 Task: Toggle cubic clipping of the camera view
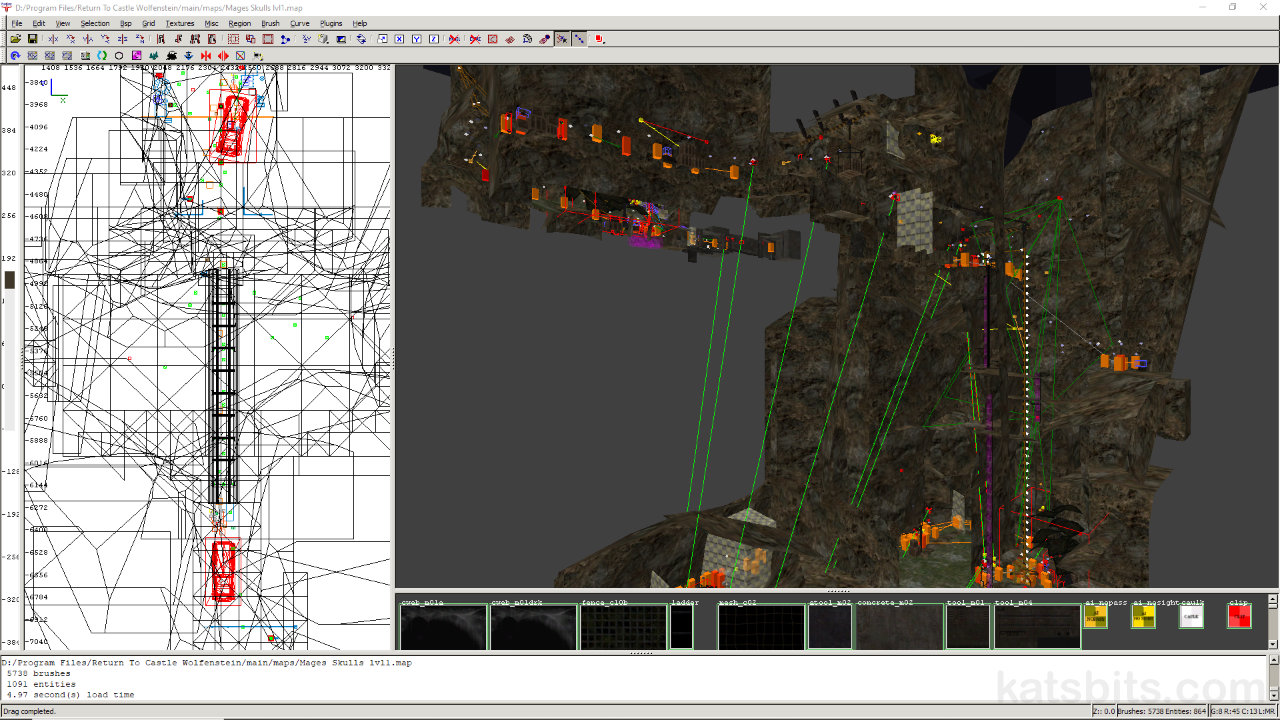tap(341, 39)
